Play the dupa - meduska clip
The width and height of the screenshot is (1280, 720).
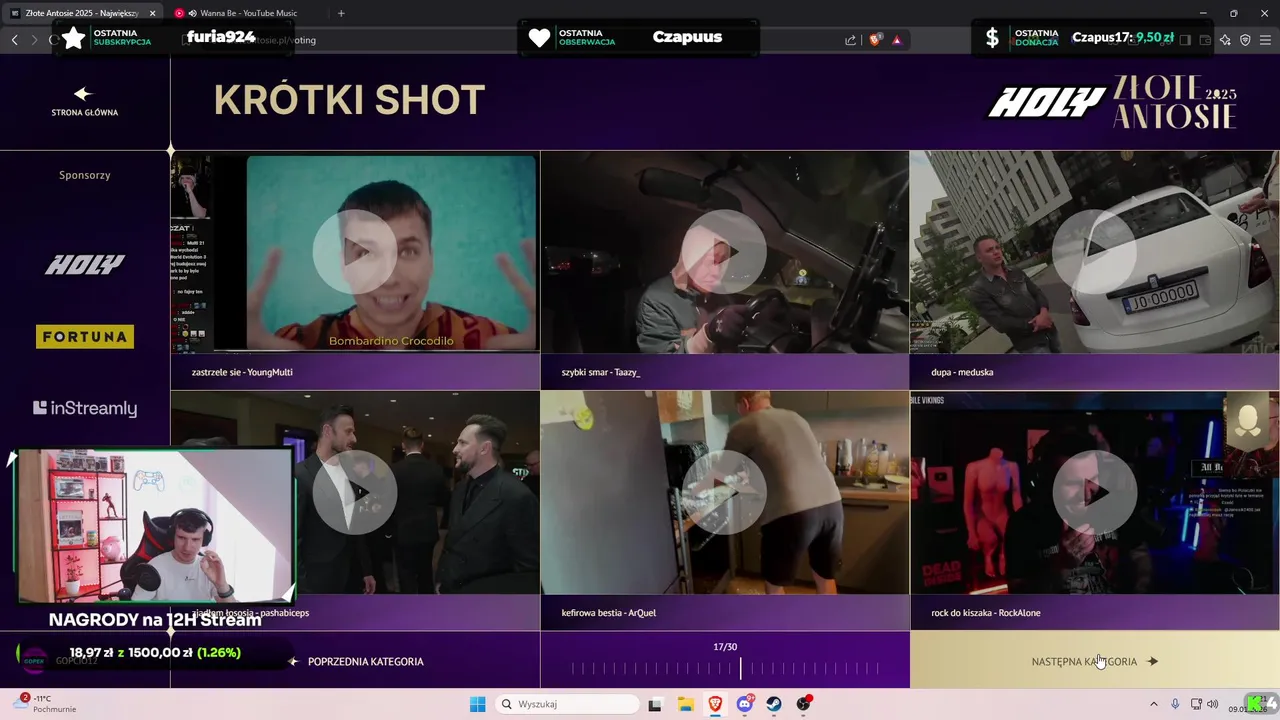pos(1094,252)
